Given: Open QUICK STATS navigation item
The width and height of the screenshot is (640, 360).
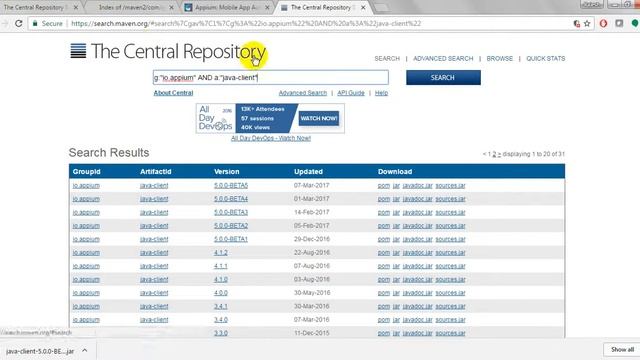Looking at the screenshot, I should click(x=546, y=58).
